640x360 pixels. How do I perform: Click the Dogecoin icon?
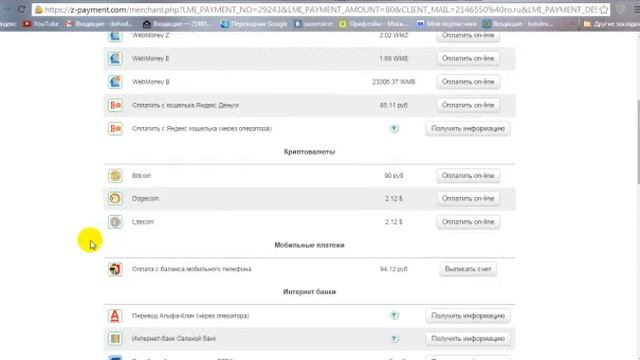115,198
